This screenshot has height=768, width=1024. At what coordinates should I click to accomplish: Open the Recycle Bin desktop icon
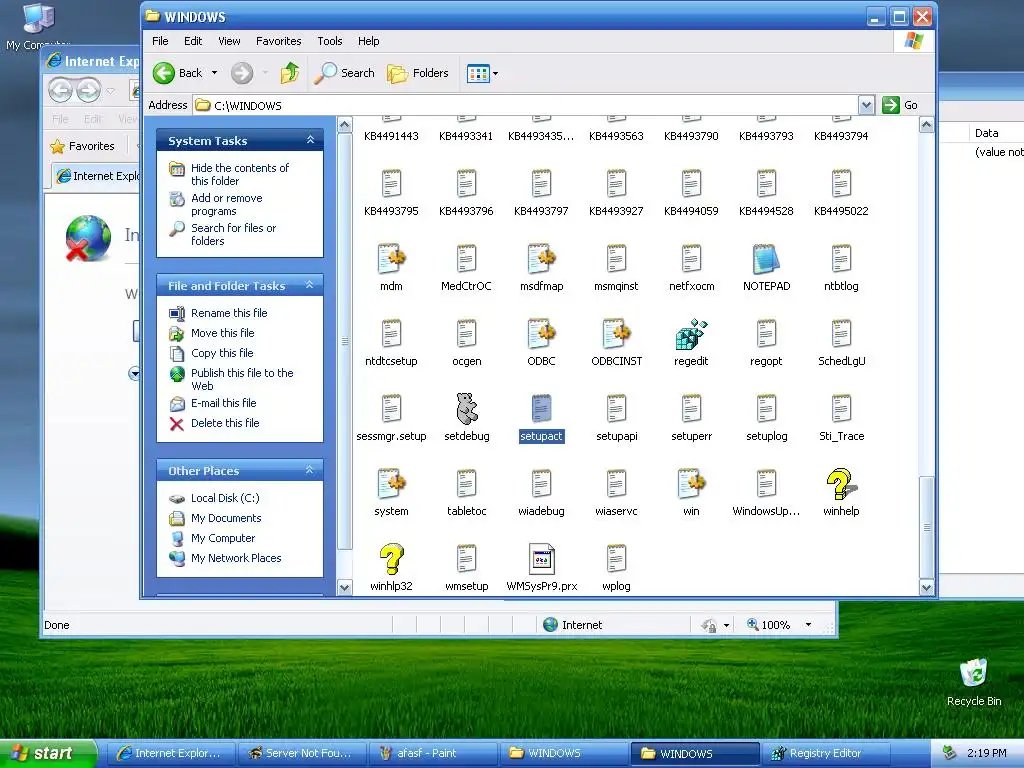974,682
